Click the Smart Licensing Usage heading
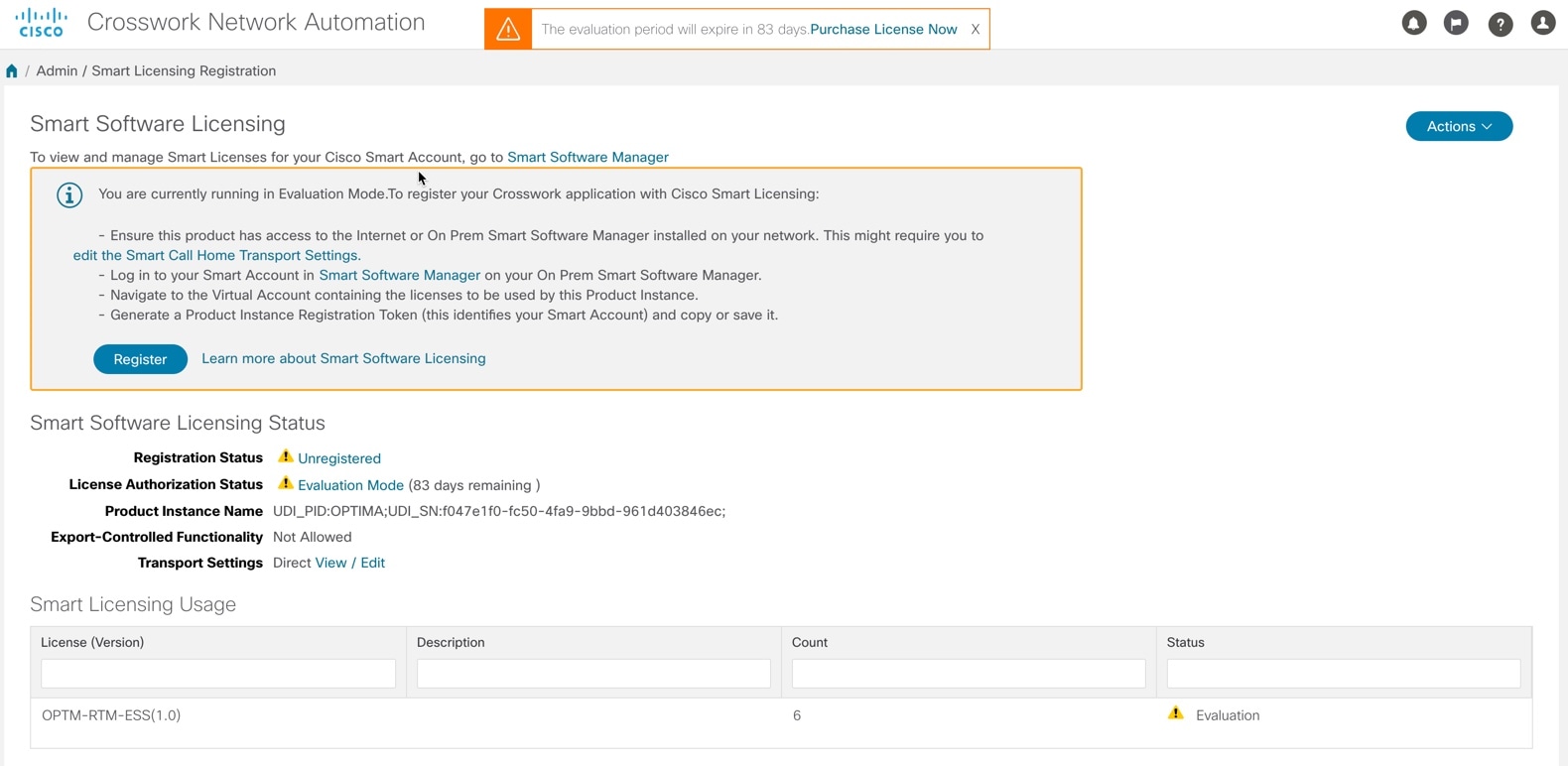 tap(133, 604)
